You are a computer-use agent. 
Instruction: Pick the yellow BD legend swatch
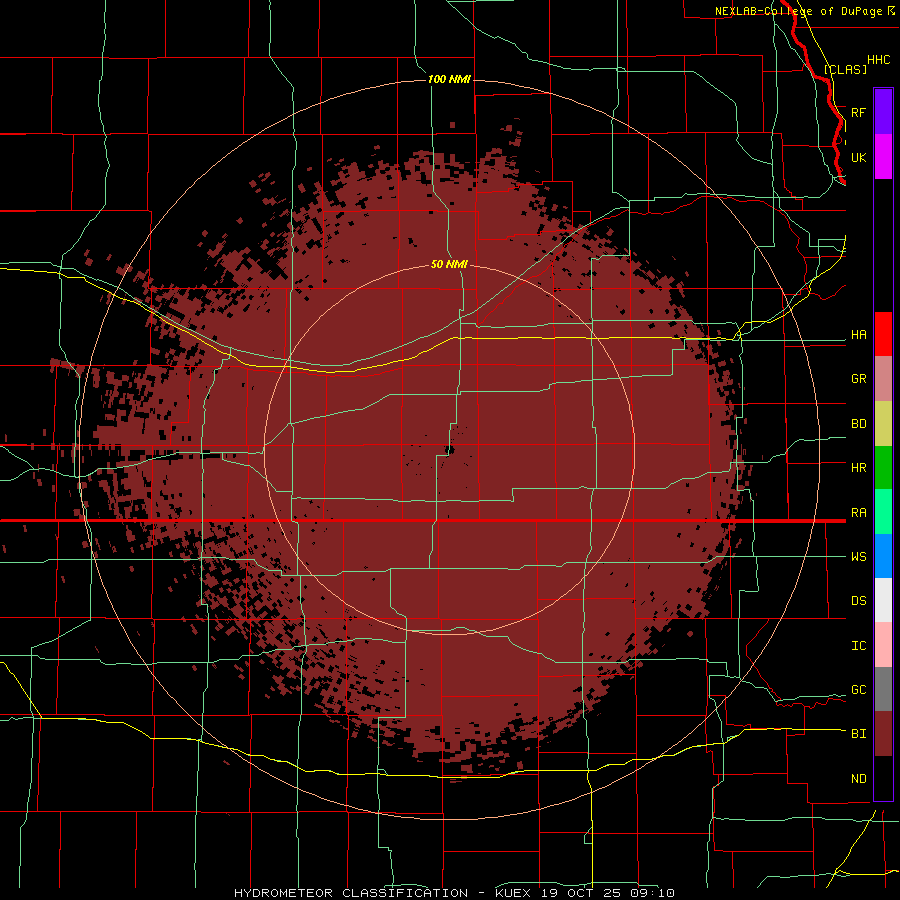[x=883, y=424]
